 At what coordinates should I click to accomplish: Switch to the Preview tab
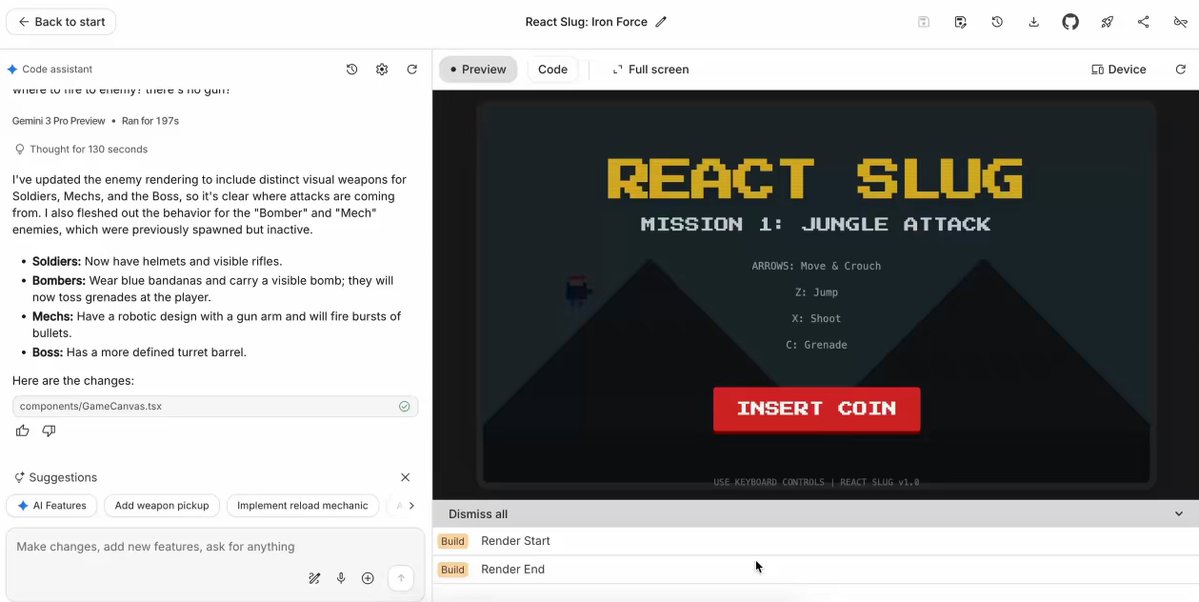coord(478,69)
